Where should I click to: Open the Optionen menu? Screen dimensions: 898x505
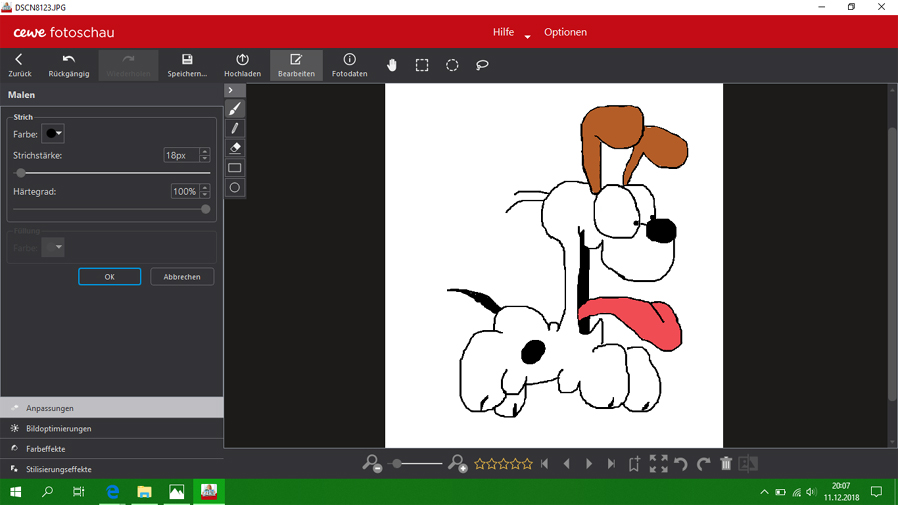pyautogui.click(x=565, y=32)
